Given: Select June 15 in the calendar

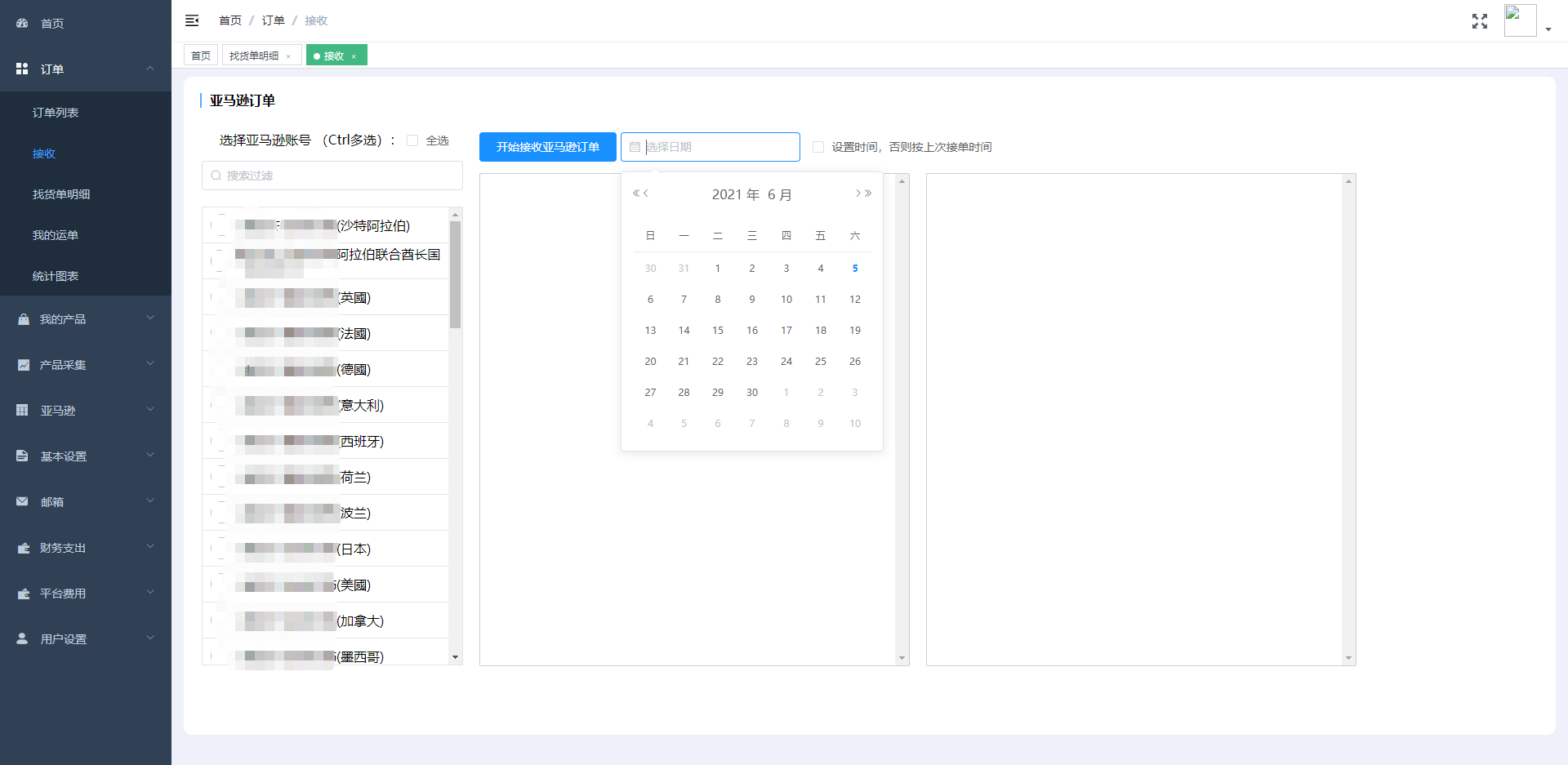Looking at the screenshot, I should click(718, 331).
